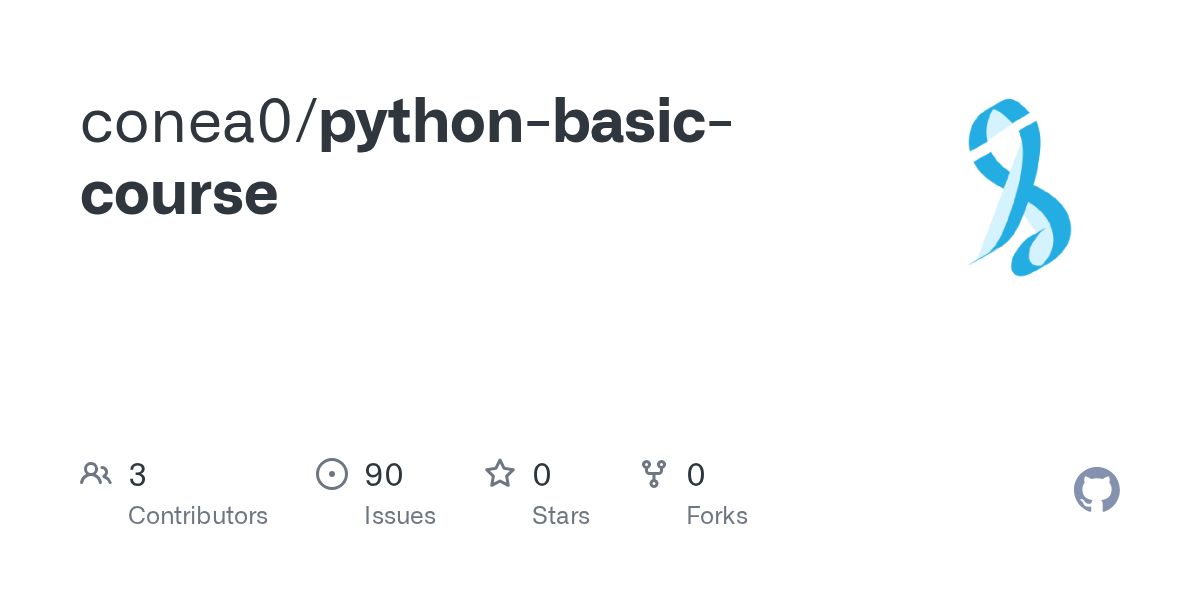Click the word course in title

[179, 195]
